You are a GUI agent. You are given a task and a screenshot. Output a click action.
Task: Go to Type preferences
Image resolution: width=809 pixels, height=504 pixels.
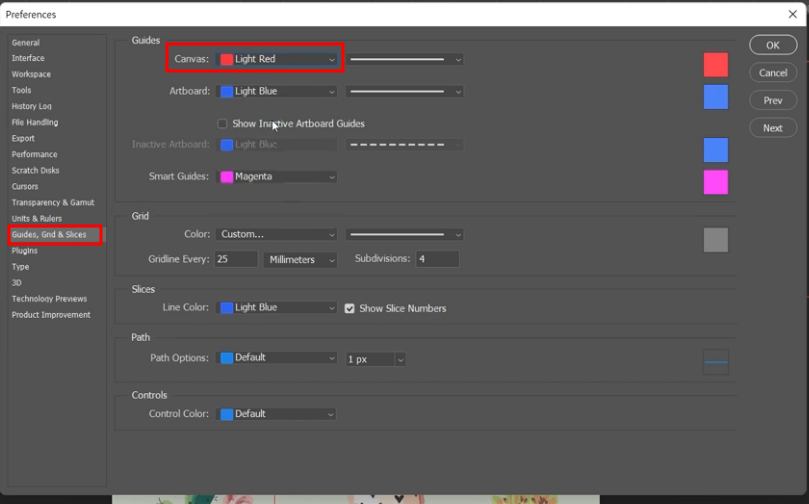21,267
